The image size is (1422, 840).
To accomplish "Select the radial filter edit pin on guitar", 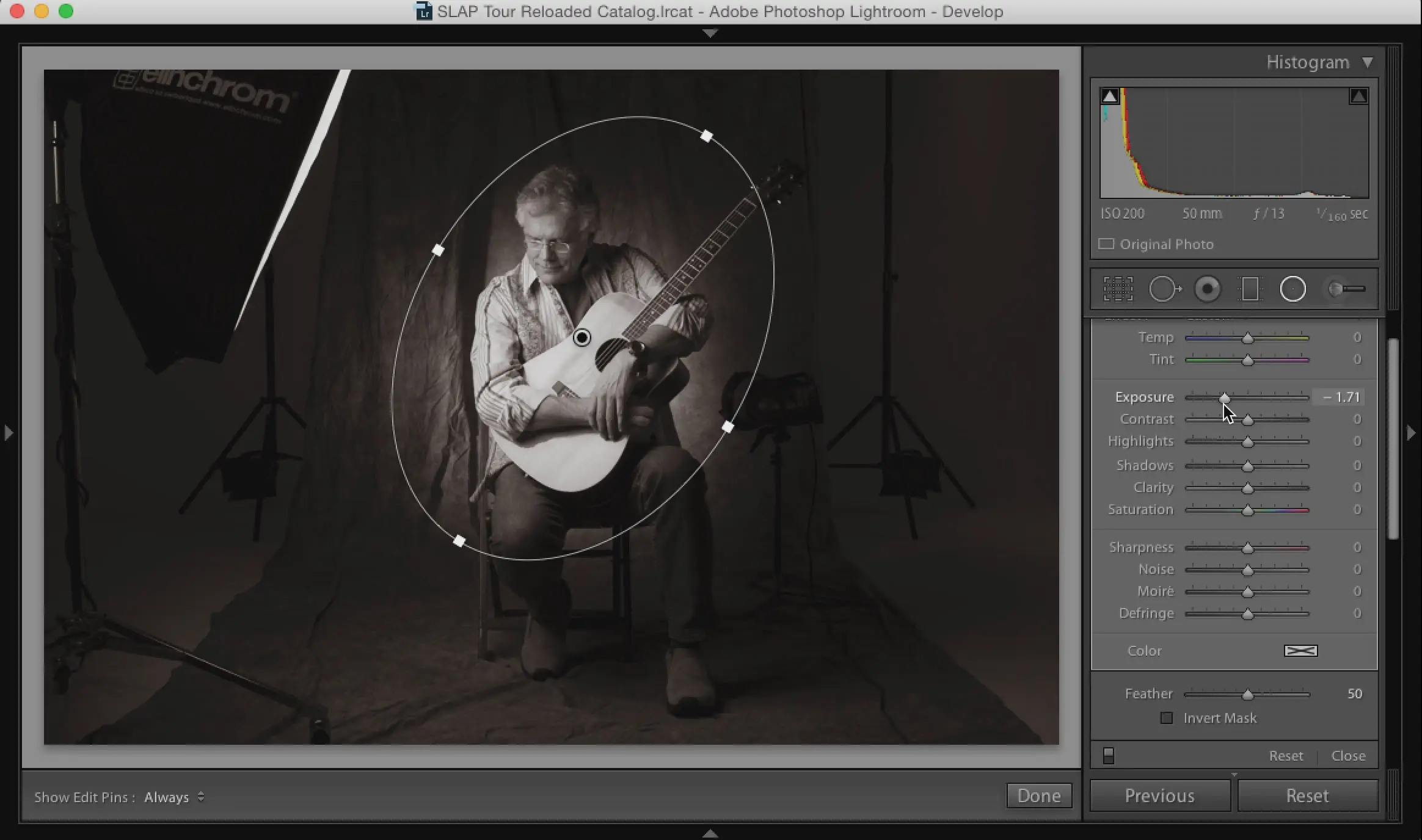I will pos(582,338).
